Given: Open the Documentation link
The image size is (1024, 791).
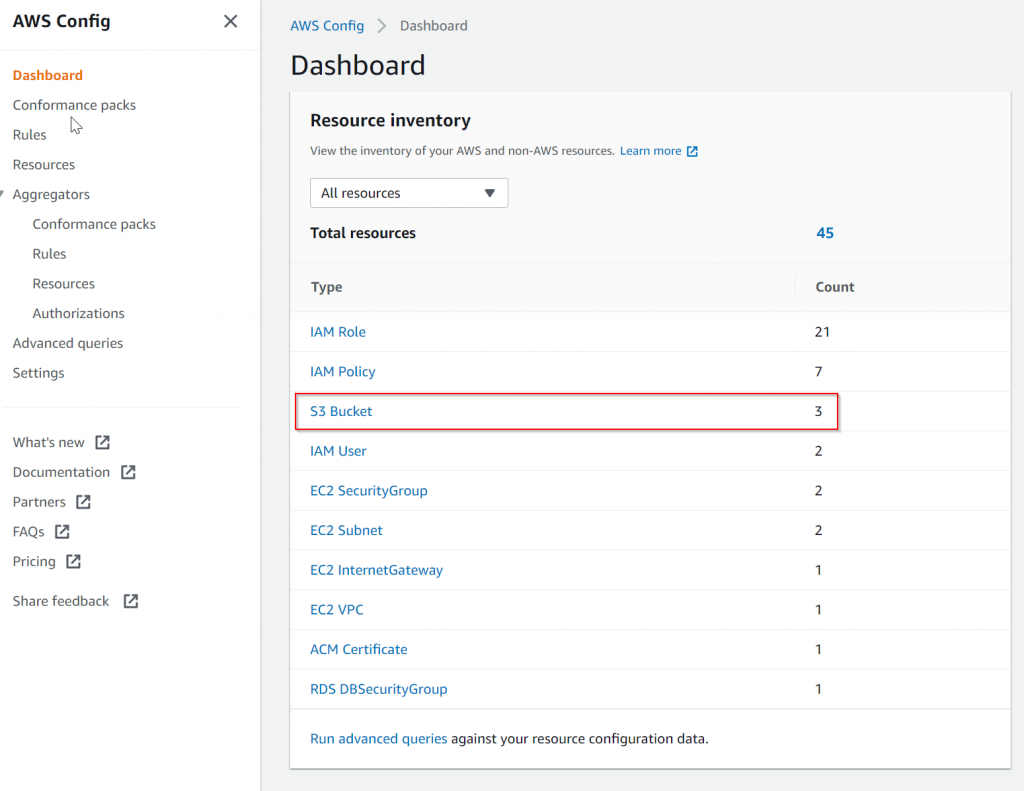Looking at the screenshot, I should click(x=61, y=472).
